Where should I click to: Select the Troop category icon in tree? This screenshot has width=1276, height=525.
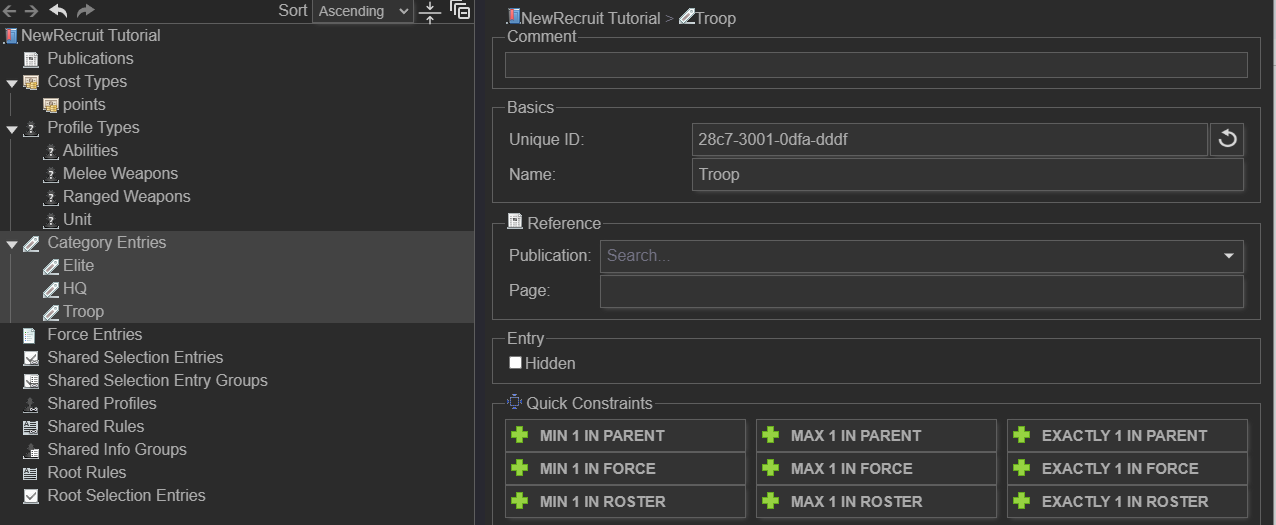coord(51,312)
